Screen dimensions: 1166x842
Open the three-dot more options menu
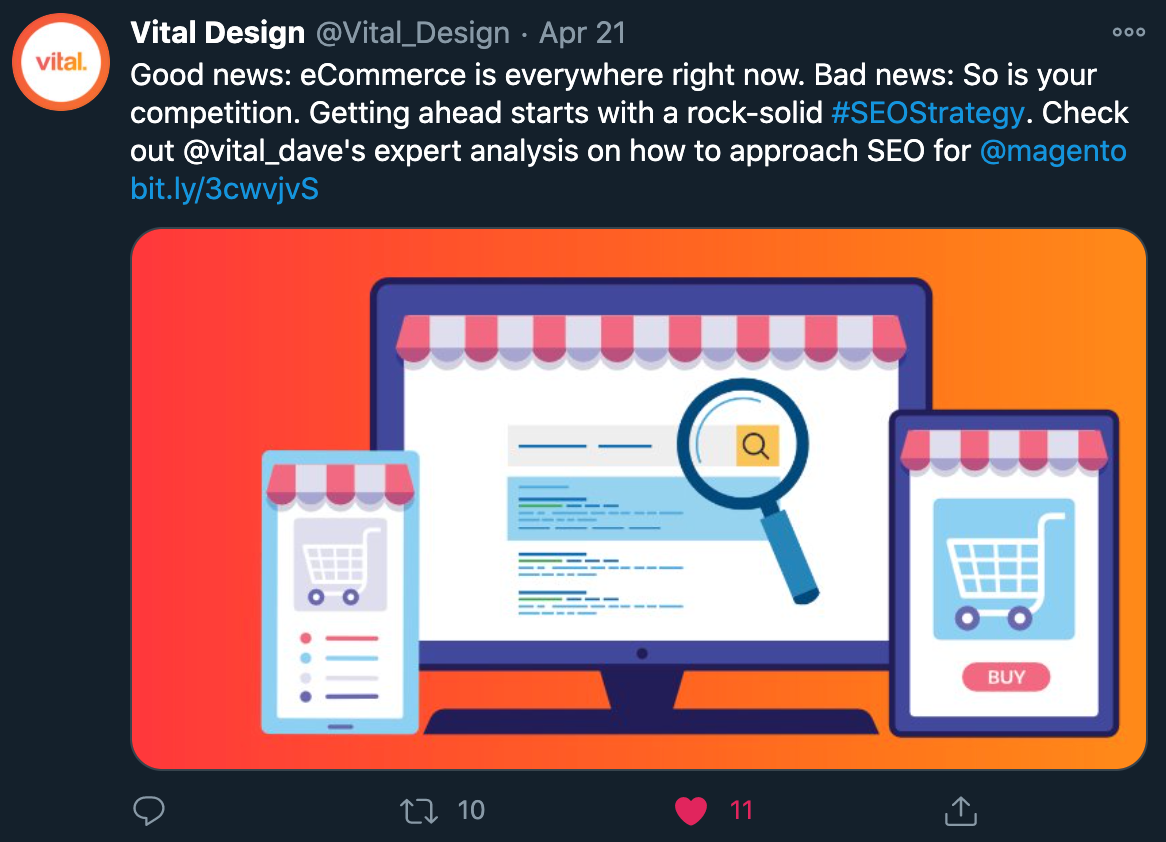1128,32
